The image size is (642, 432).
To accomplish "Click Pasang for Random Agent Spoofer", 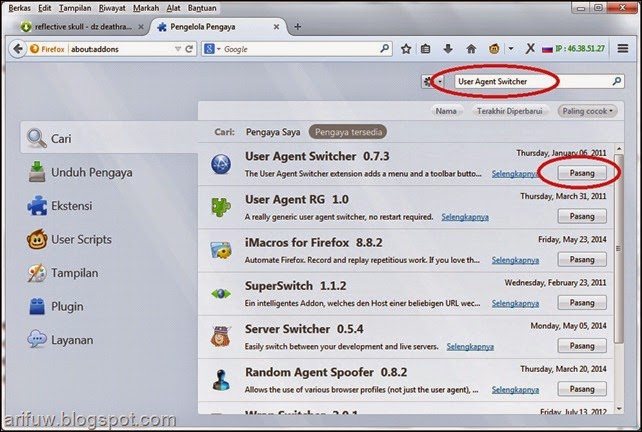I will tap(582, 389).
